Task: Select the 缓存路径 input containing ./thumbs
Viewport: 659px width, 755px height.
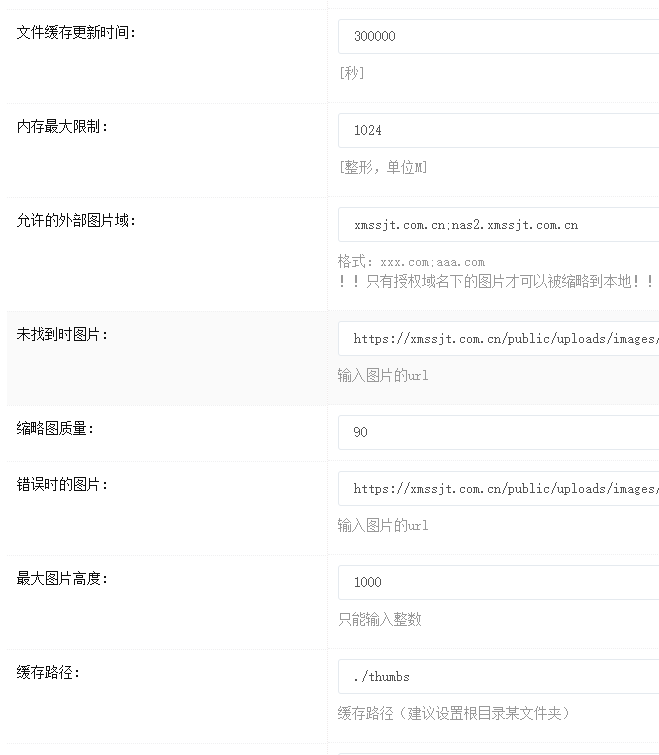Action: pyautogui.click(x=498, y=676)
